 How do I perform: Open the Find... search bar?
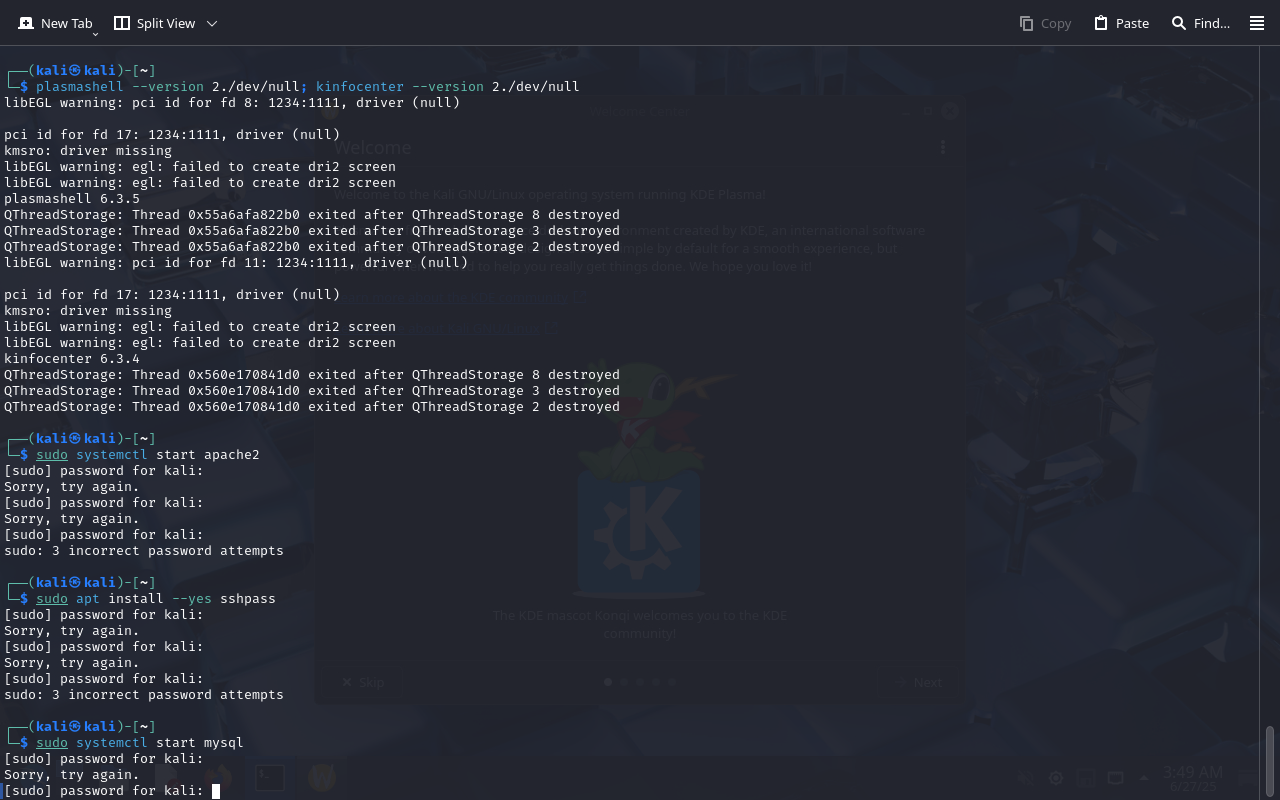pyautogui.click(x=1200, y=23)
